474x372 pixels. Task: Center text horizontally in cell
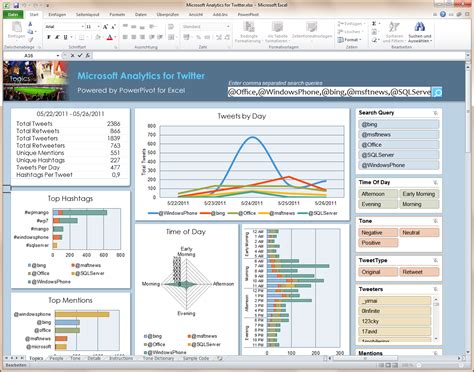[x=134, y=37]
